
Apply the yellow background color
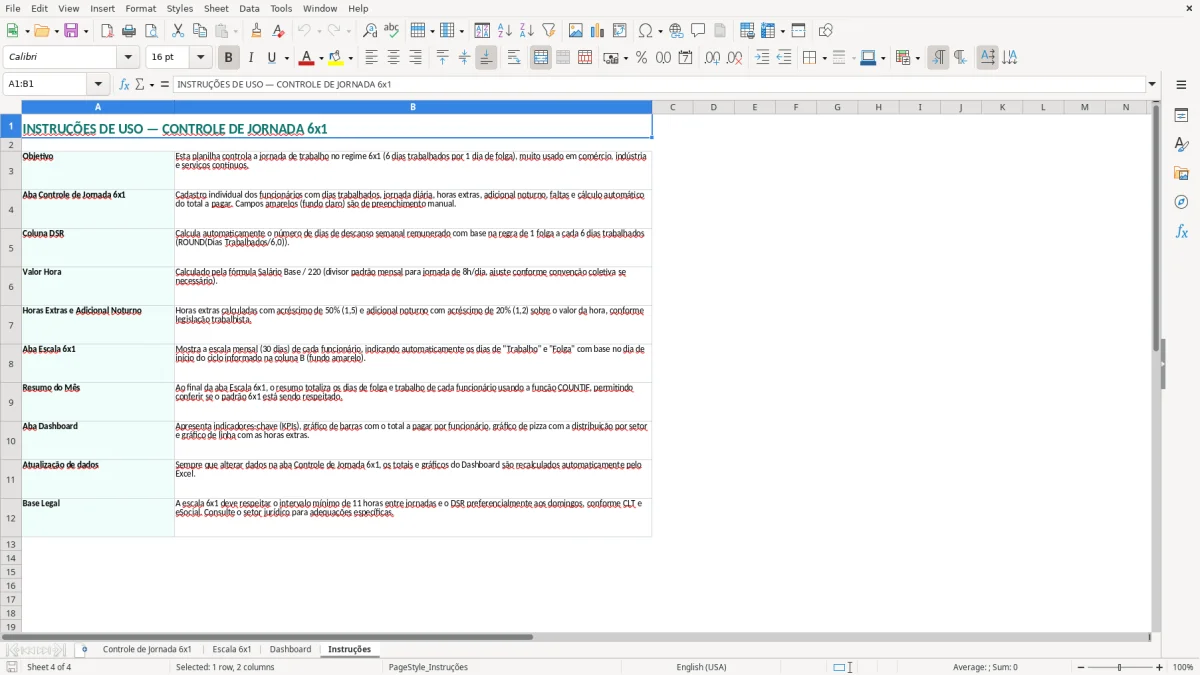(x=336, y=58)
